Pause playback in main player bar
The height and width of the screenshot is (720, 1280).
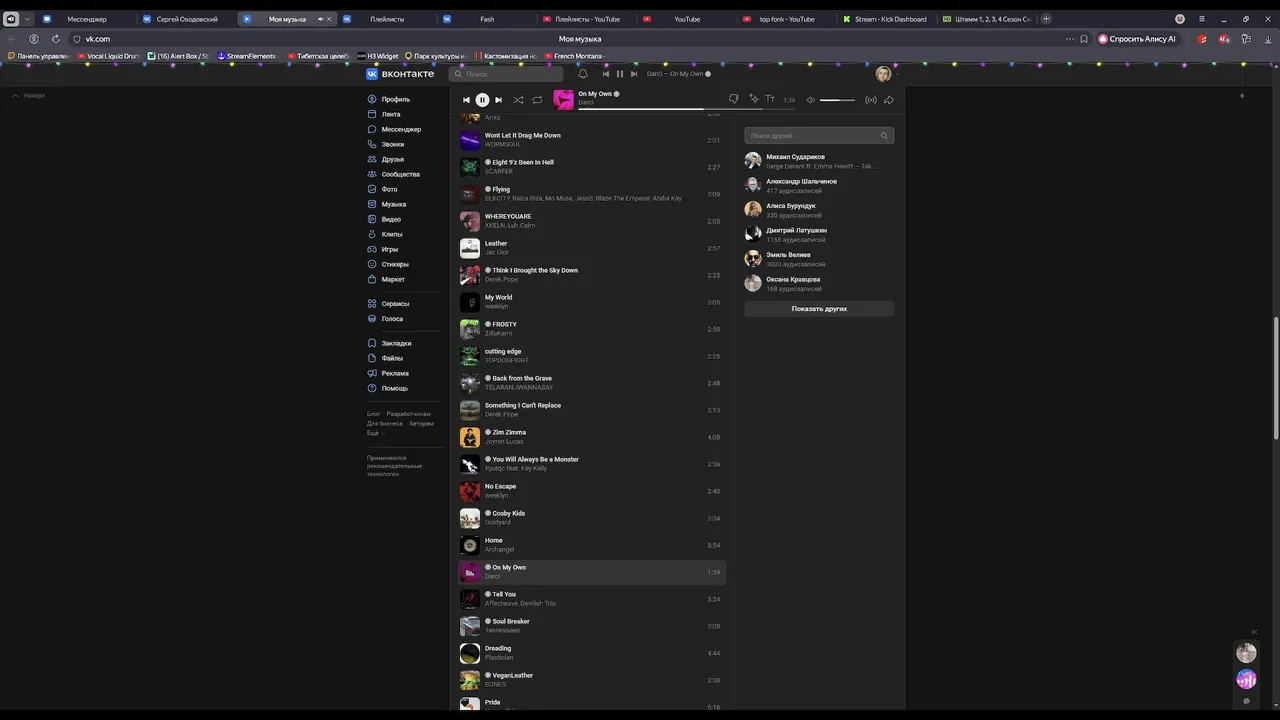[x=482, y=100]
